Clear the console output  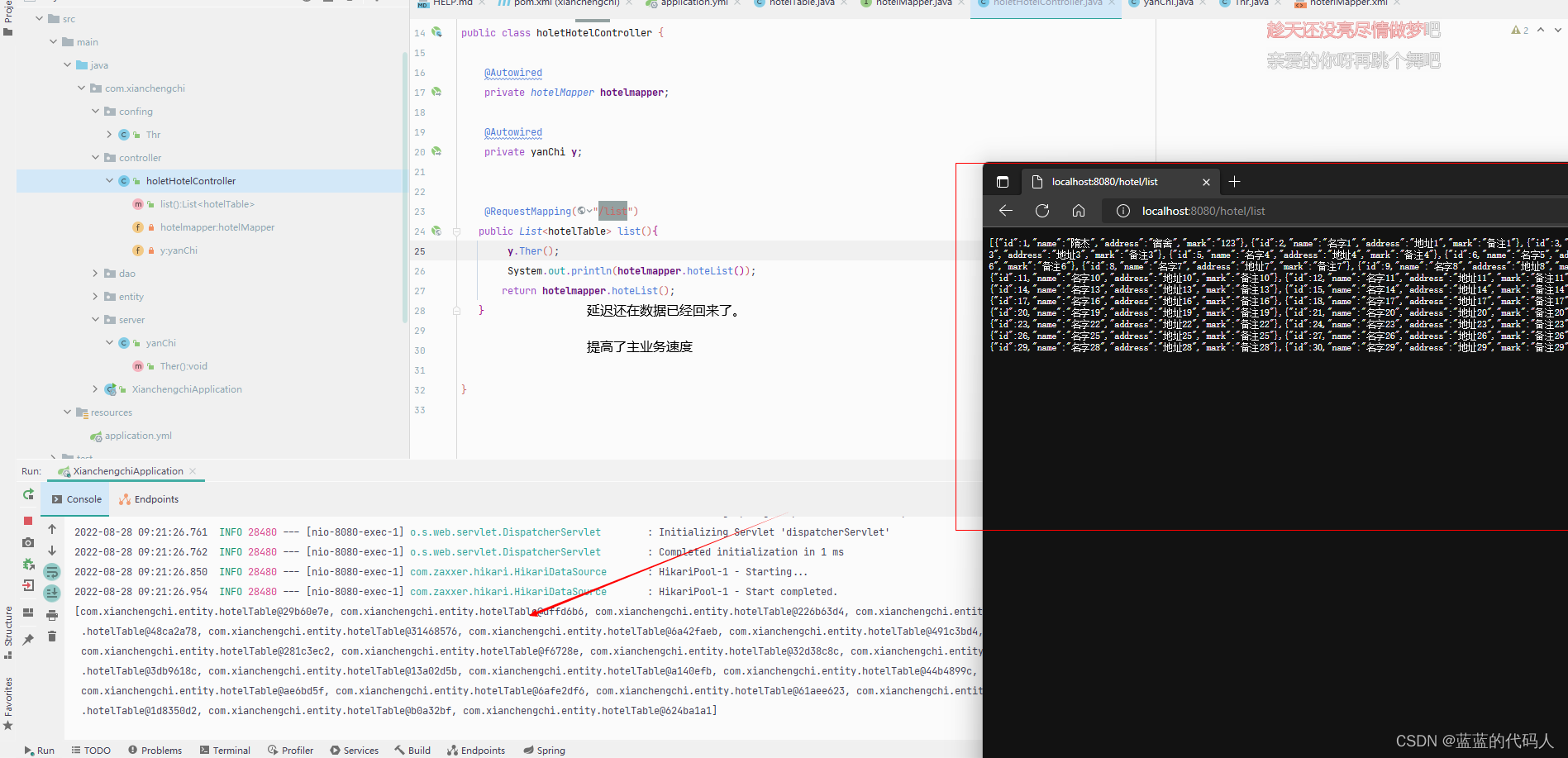click(51, 636)
